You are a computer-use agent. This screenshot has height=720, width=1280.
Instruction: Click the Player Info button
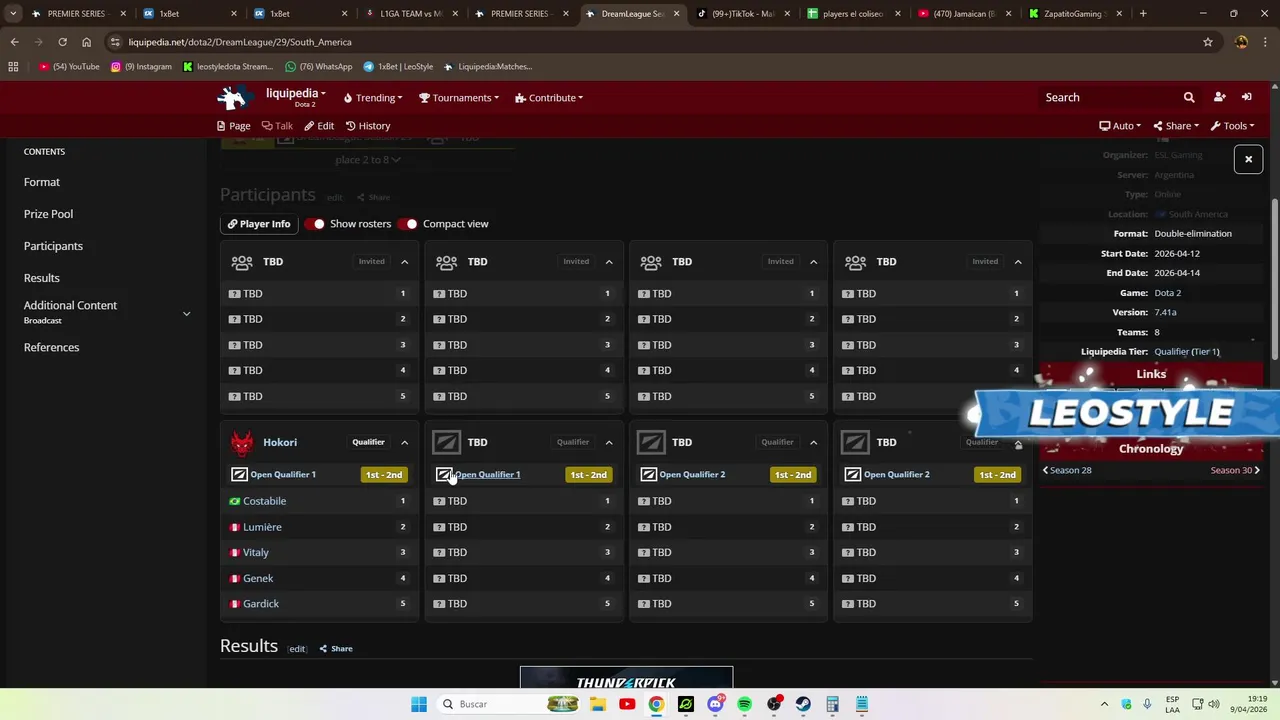(x=258, y=224)
